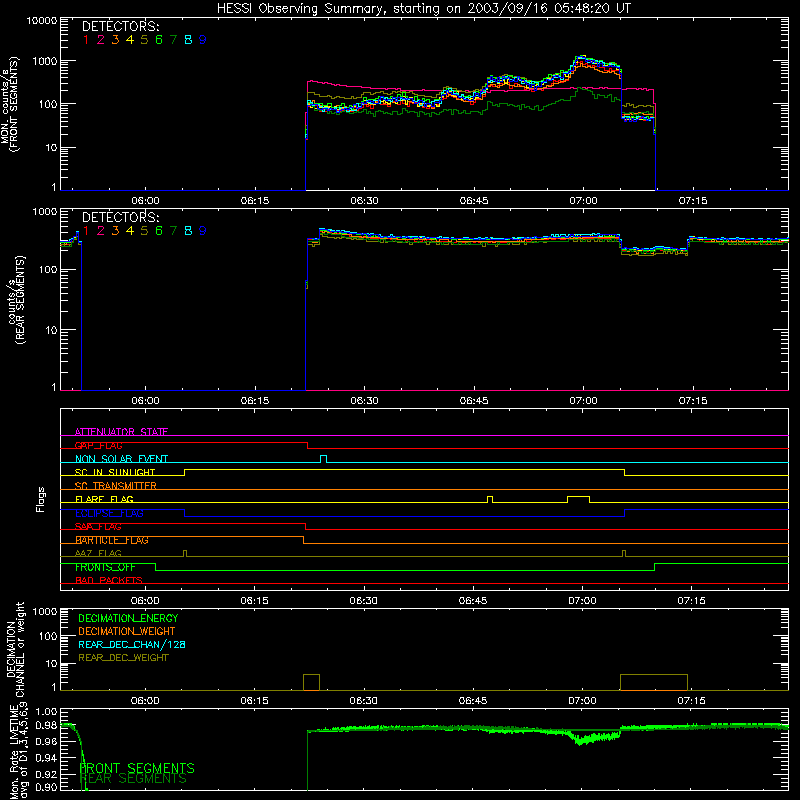Viewport: 800px width, 800px height.
Task: Click the SAA_FLAG label
Action: (x=98, y=527)
